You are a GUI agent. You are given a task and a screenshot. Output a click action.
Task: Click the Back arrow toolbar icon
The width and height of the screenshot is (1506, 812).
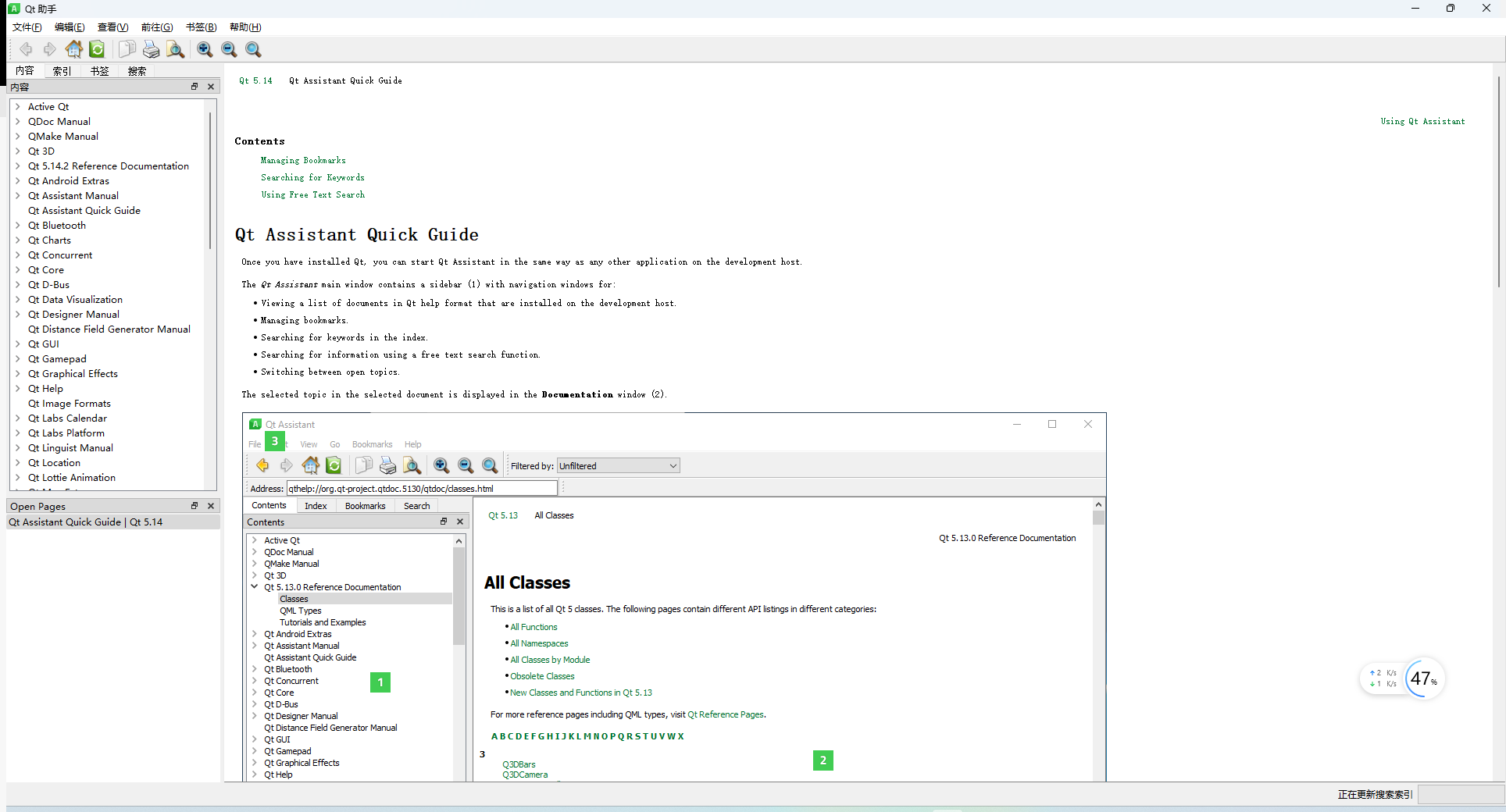point(26,49)
